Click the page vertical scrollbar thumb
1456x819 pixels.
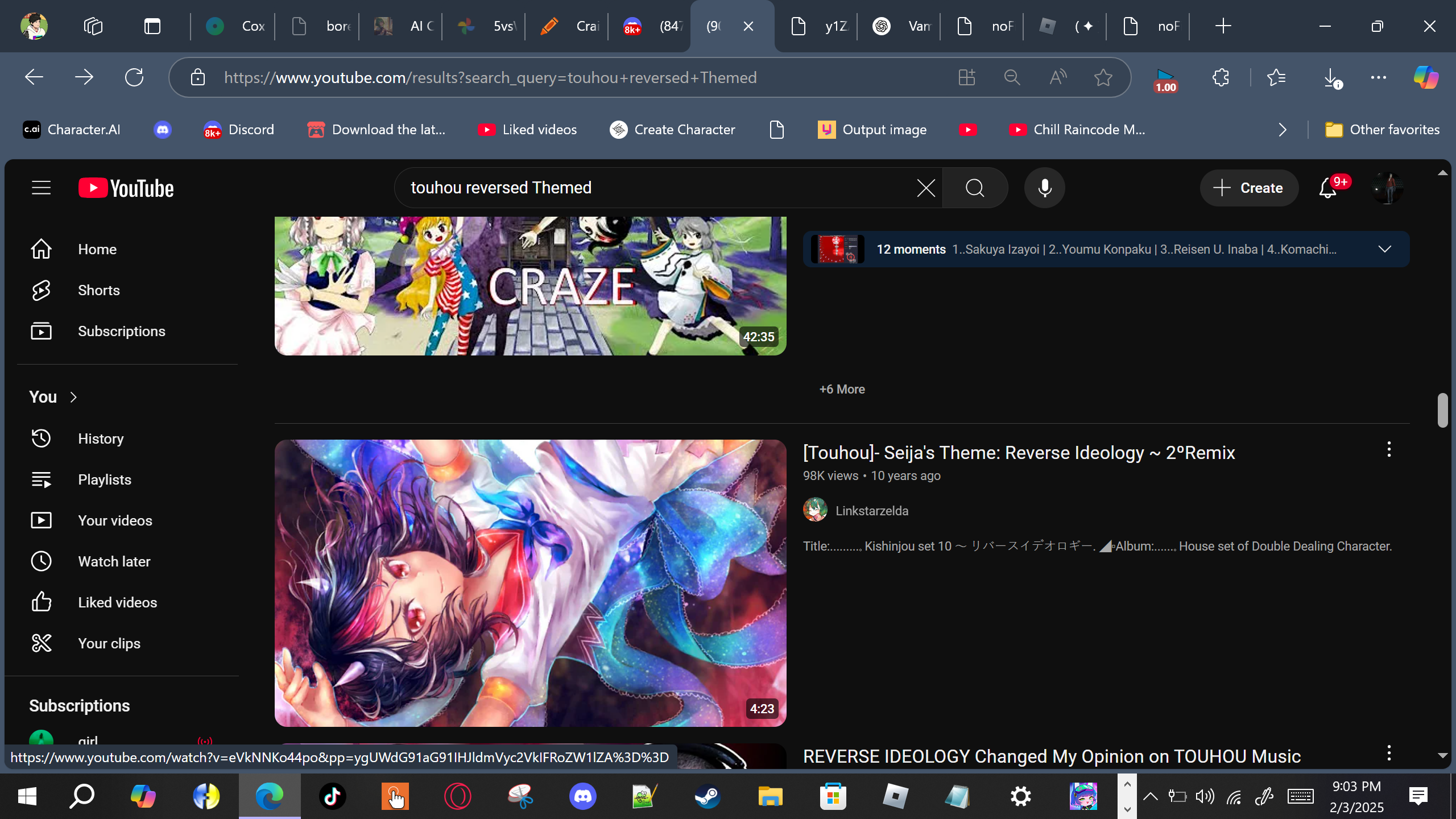pos(1442,409)
